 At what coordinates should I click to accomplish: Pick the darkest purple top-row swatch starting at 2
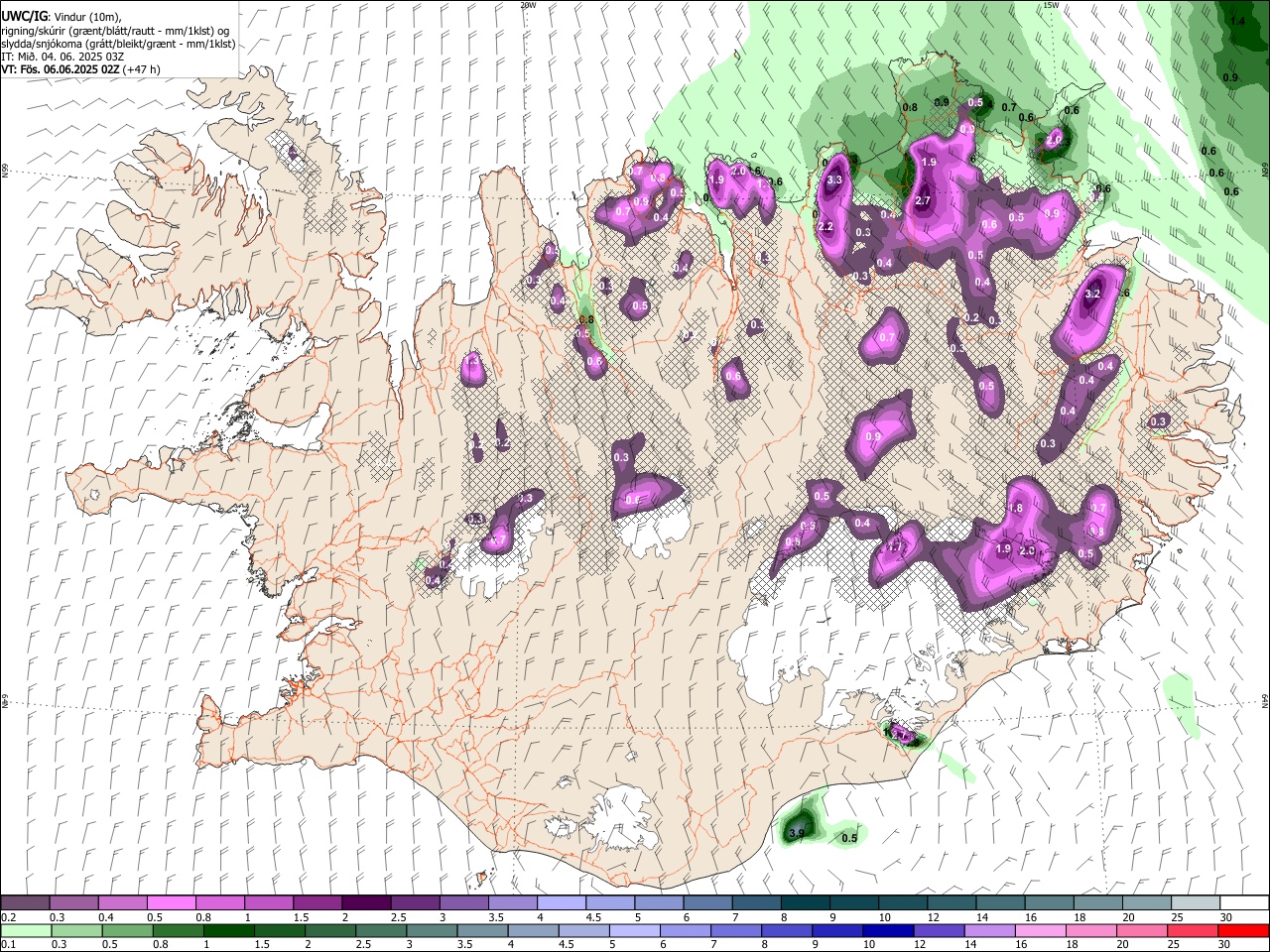[366, 903]
